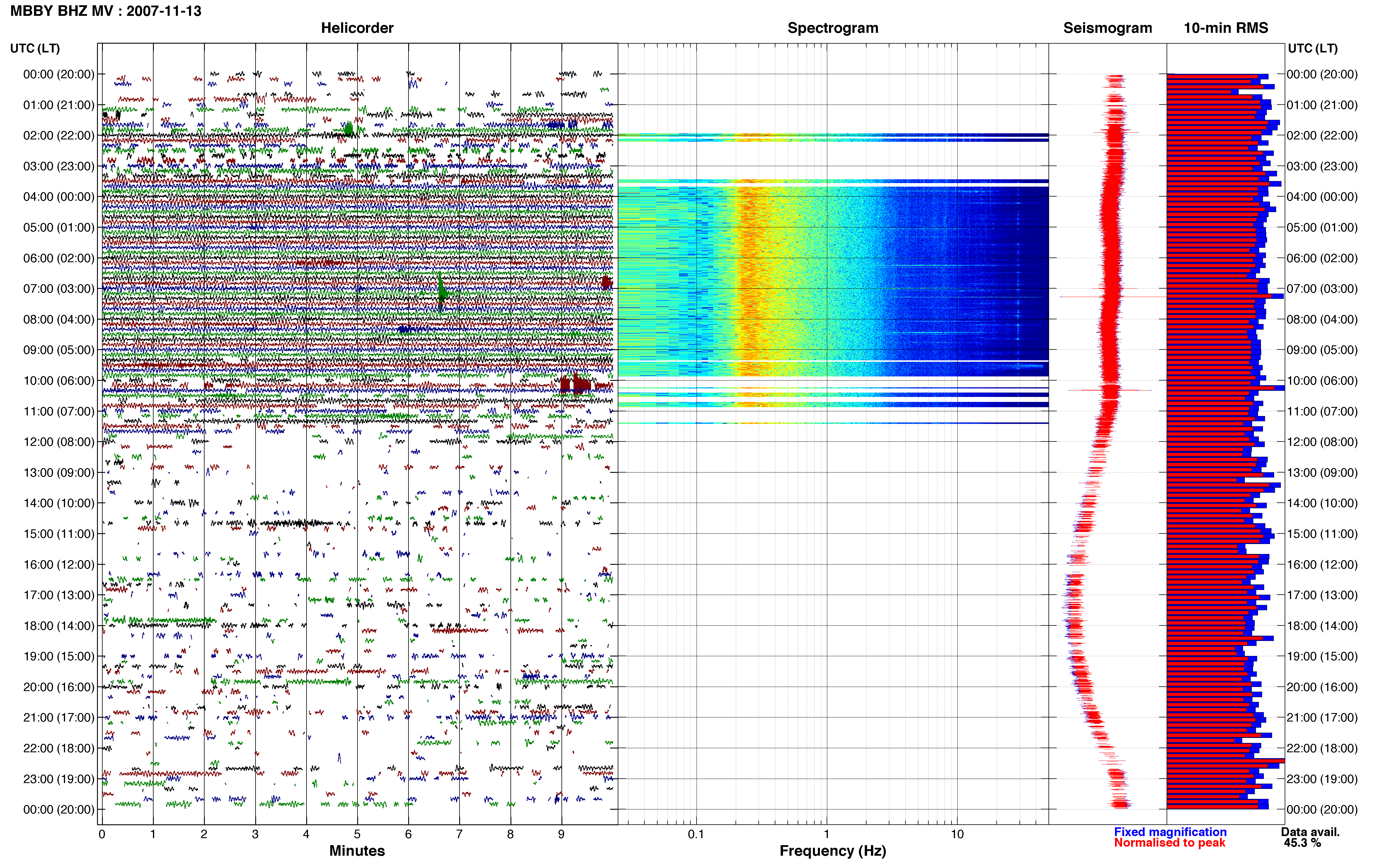Click the 'Fixed magnification' legend entry
The width and height of the screenshot is (1389, 868).
click(x=1170, y=832)
